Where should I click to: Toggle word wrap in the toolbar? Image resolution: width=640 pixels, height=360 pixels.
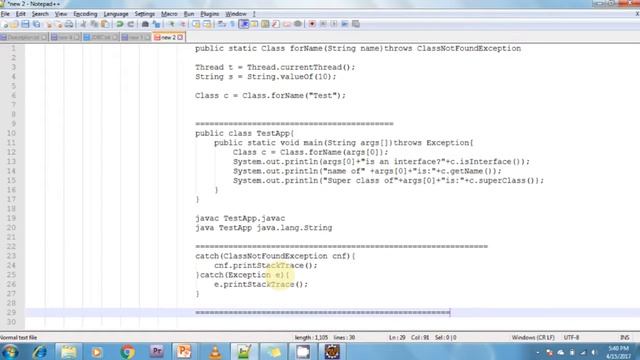222,24
